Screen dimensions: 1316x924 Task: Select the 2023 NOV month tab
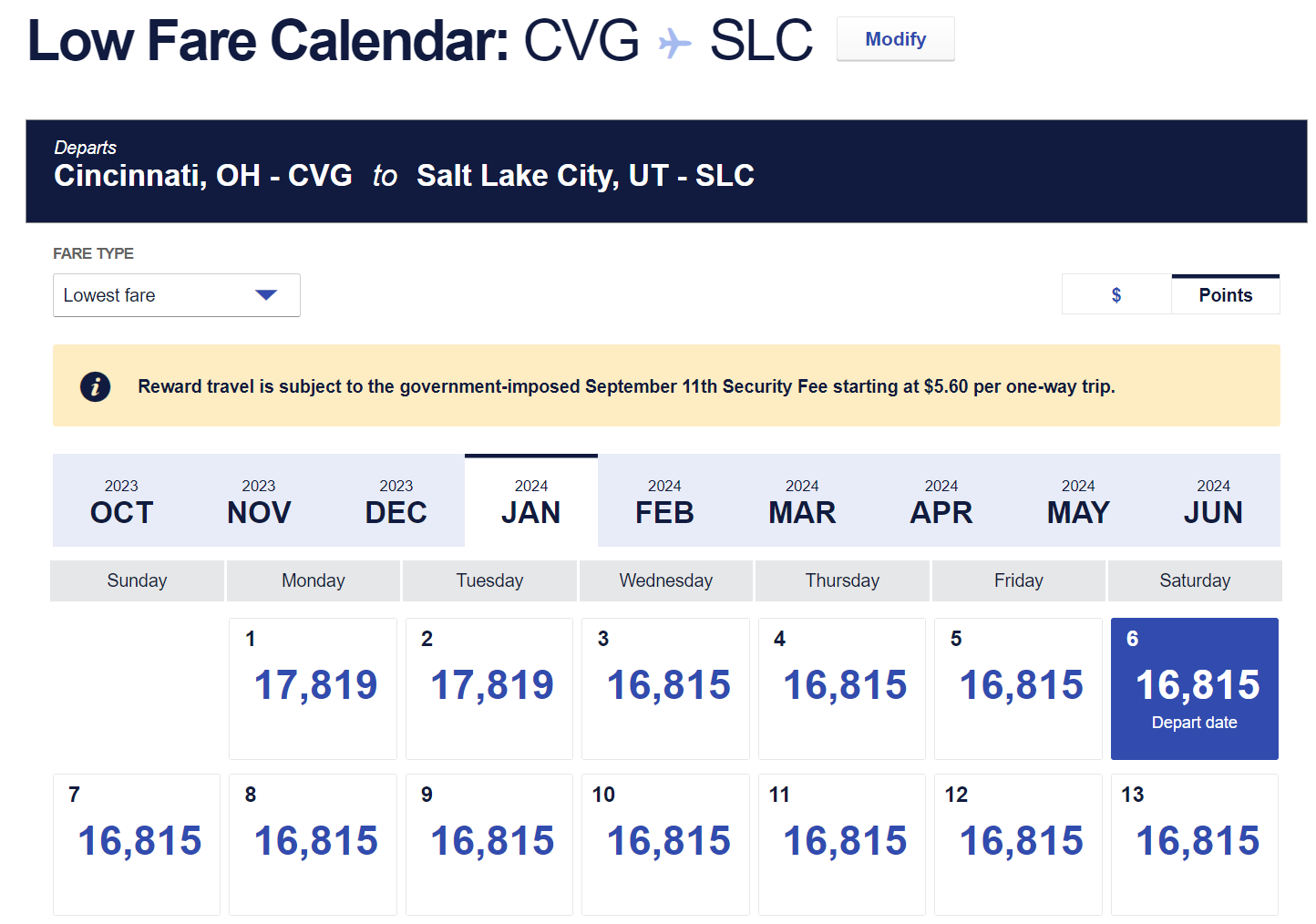click(259, 501)
